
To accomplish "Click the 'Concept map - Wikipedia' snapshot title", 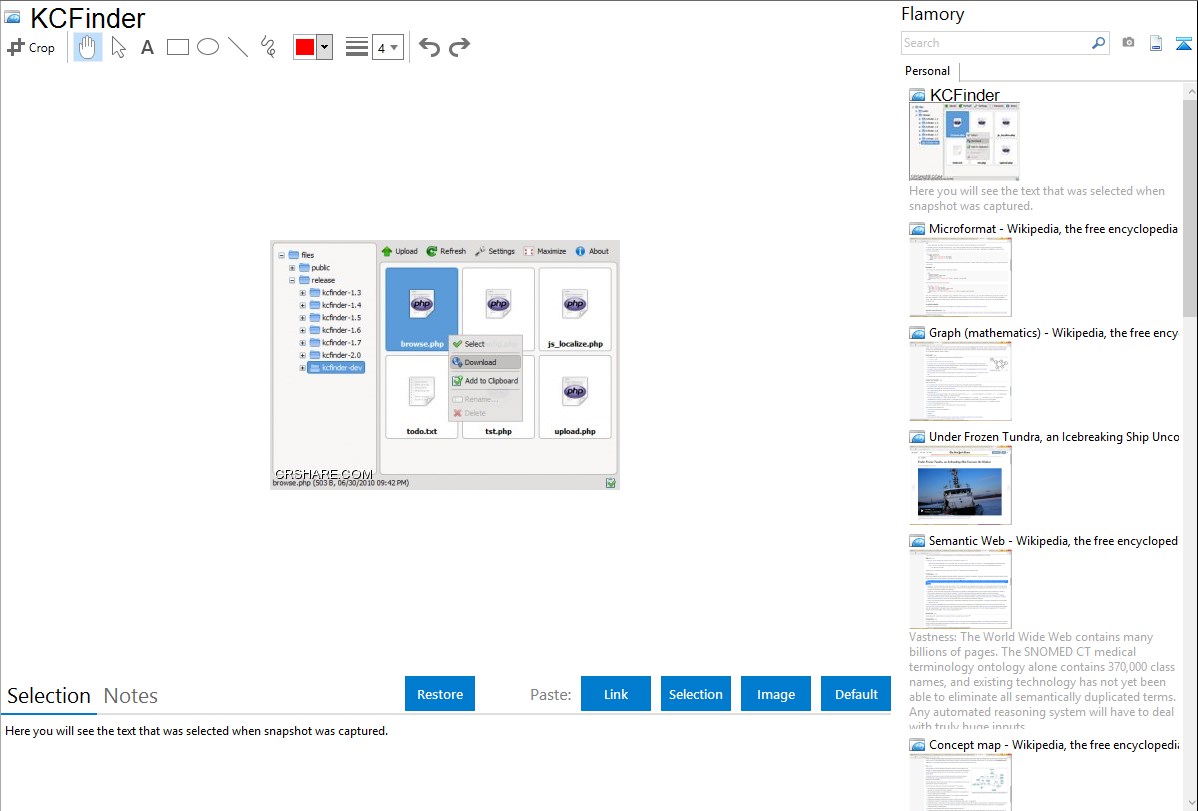I will [1054, 744].
